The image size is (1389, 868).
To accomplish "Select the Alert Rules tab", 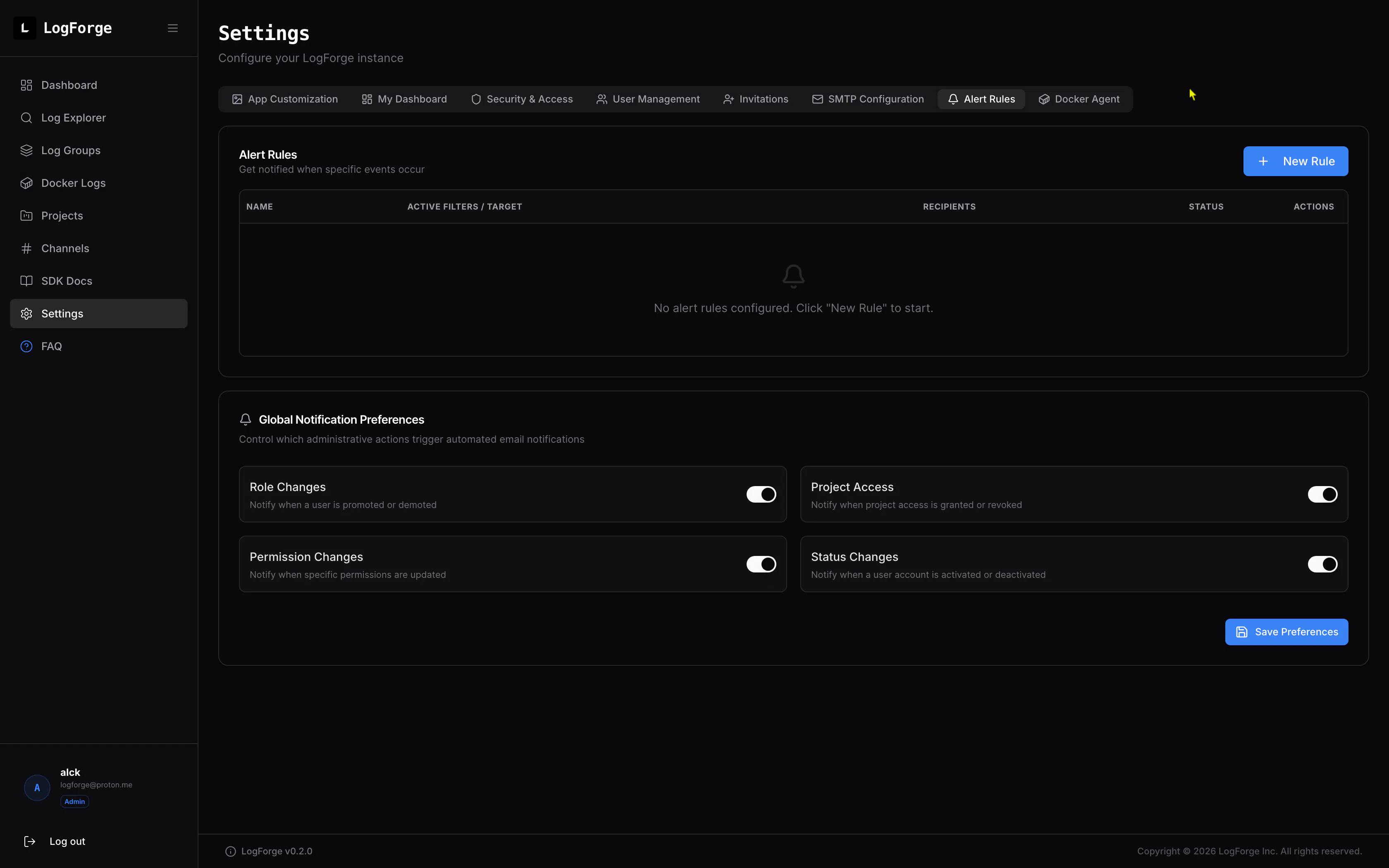I will [x=981, y=99].
